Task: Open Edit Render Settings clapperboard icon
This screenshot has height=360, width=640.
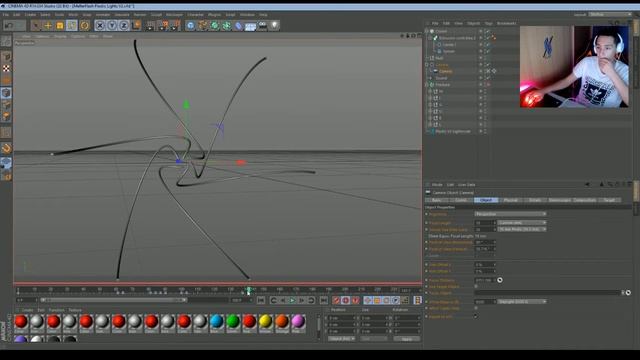Action: pyautogui.click(x=175, y=26)
